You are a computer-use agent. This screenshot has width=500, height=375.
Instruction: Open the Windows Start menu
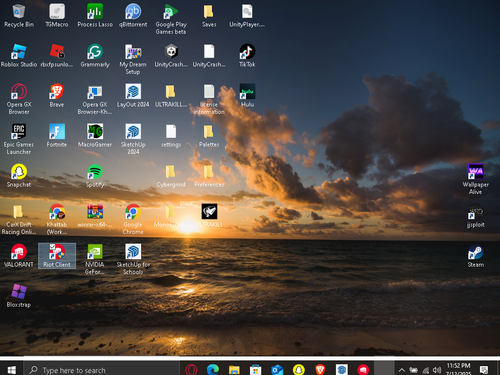pos(12,370)
